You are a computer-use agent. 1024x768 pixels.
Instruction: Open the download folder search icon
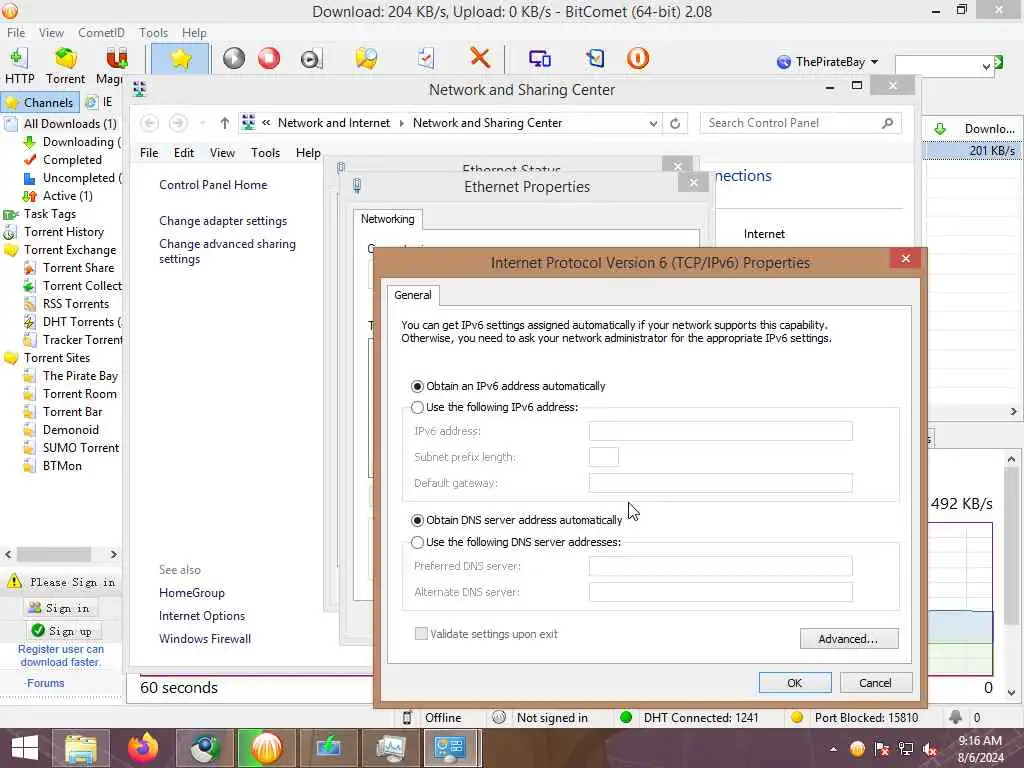point(366,58)
